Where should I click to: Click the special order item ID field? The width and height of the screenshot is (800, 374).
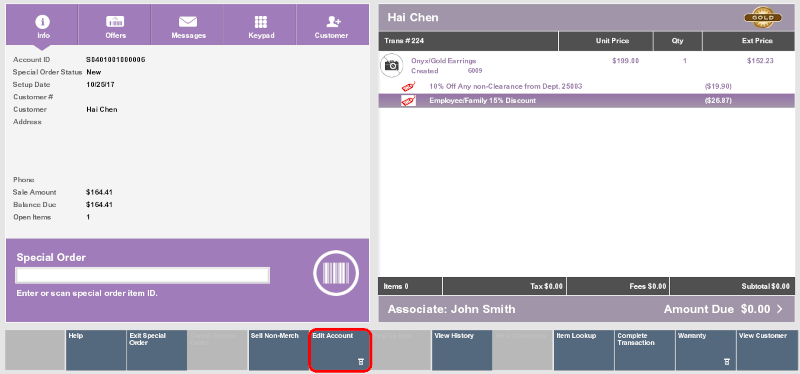[x=142, y=276]
